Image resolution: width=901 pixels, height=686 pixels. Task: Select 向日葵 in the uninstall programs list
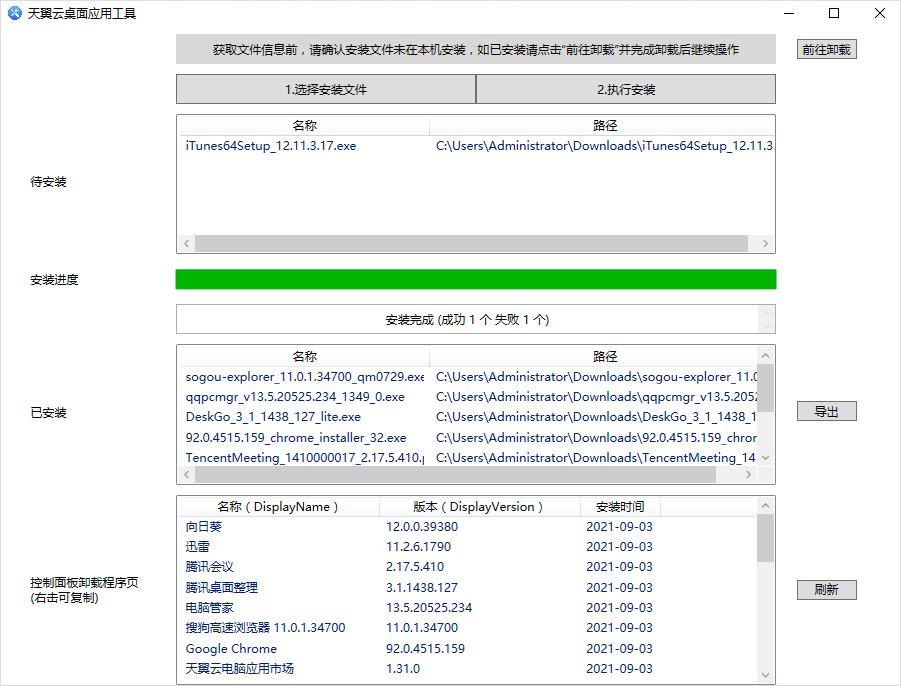(203, 525)
